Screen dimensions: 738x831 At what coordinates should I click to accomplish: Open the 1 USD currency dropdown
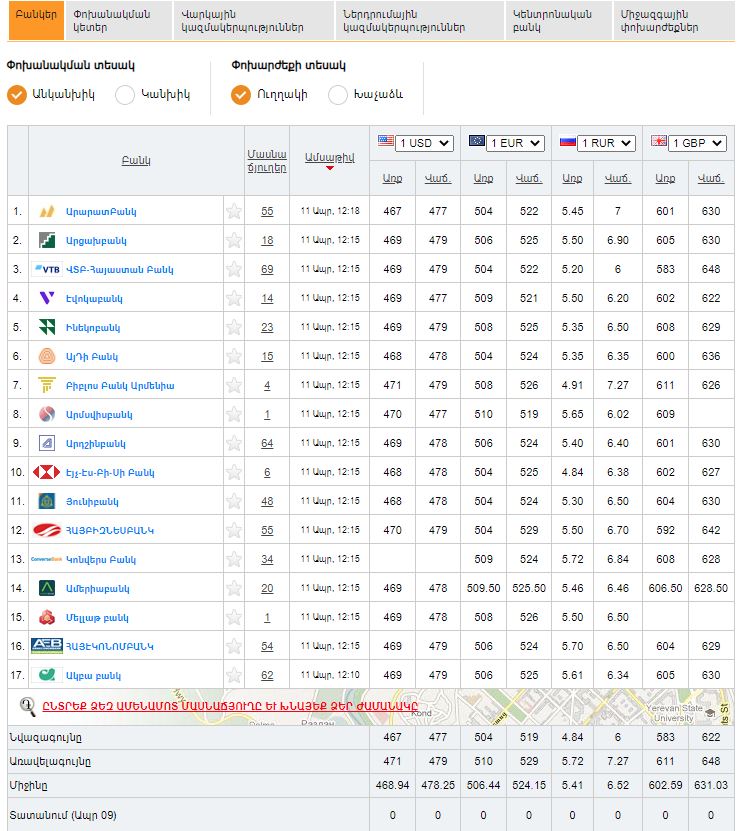tap(425, 143)
